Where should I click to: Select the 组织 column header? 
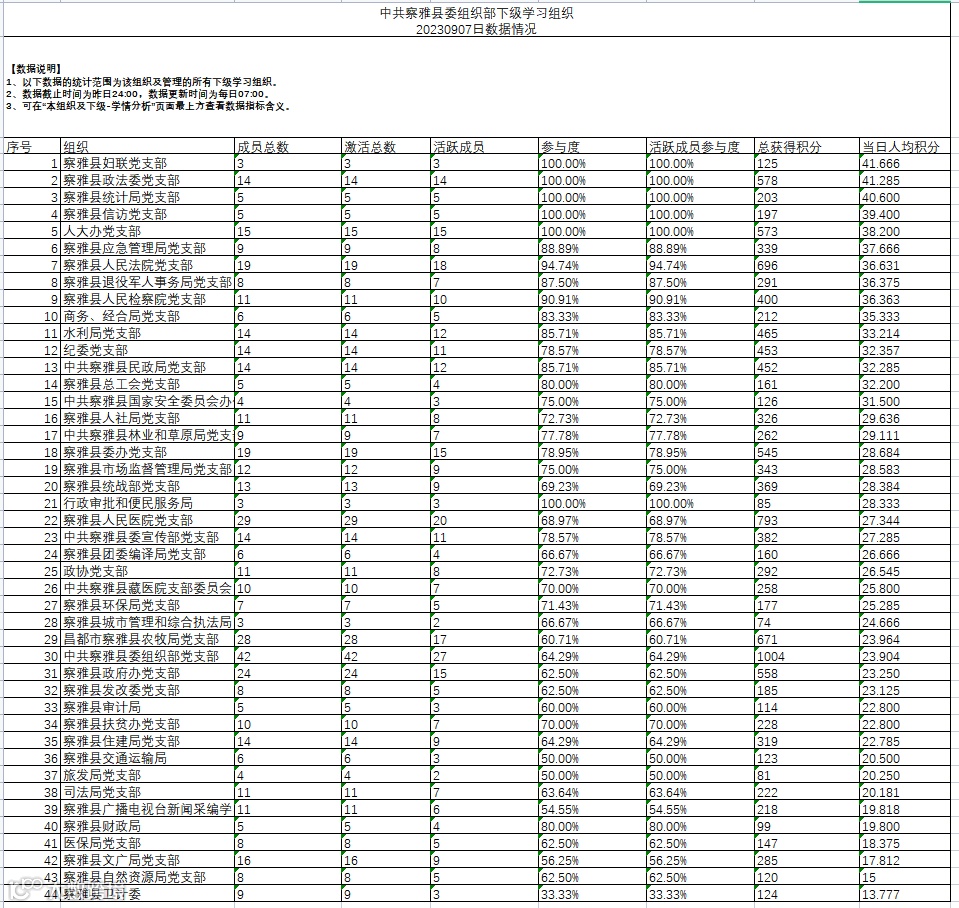pyautogui.click(x=147, y=147)
